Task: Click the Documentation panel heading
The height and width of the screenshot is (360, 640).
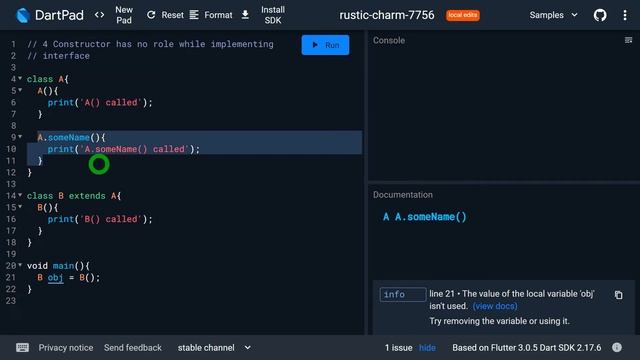Action: pos(402,195)
